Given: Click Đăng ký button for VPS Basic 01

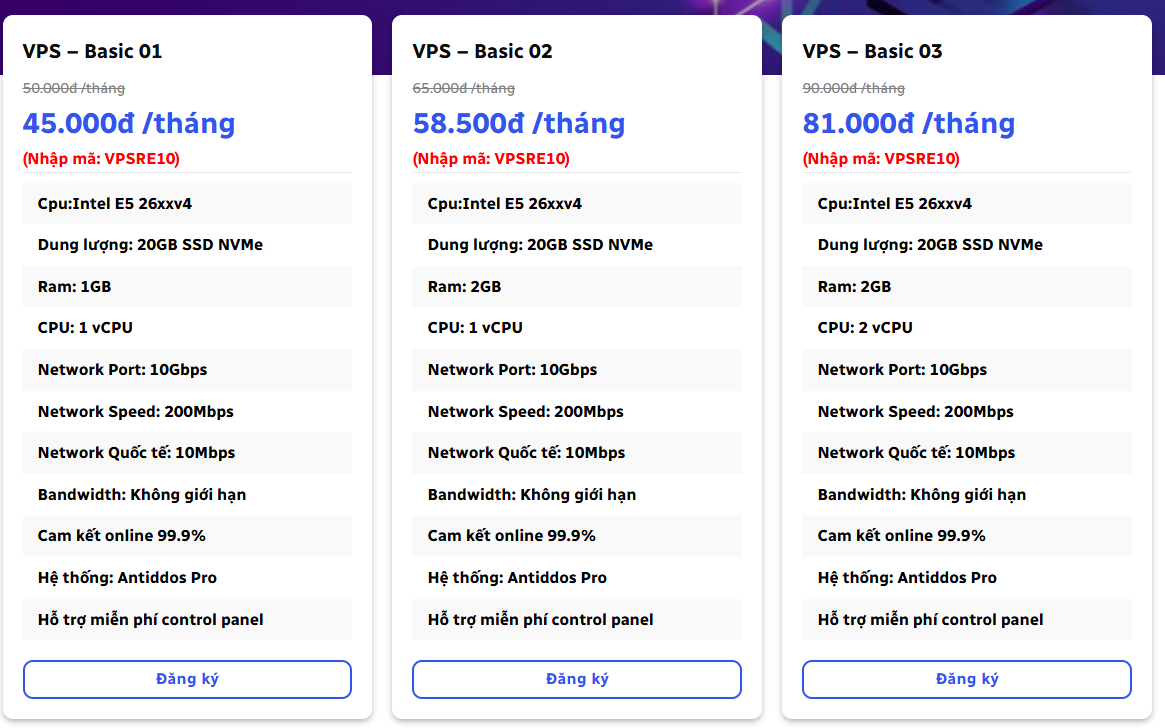Looking at the screenshot, I should (187, 679).
